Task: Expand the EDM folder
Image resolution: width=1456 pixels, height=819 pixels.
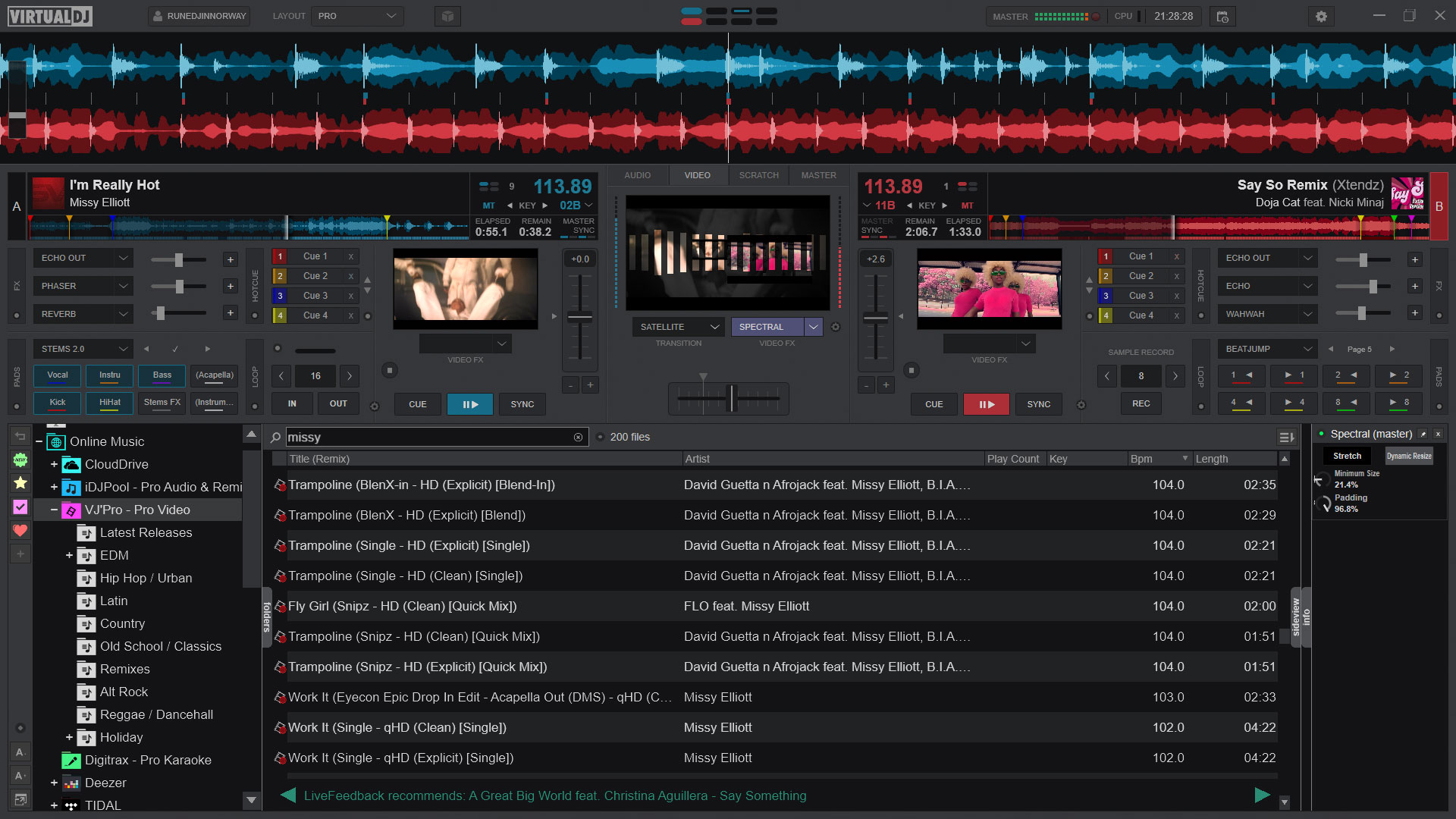Action: pyautogui.click(x=69, y=556)
